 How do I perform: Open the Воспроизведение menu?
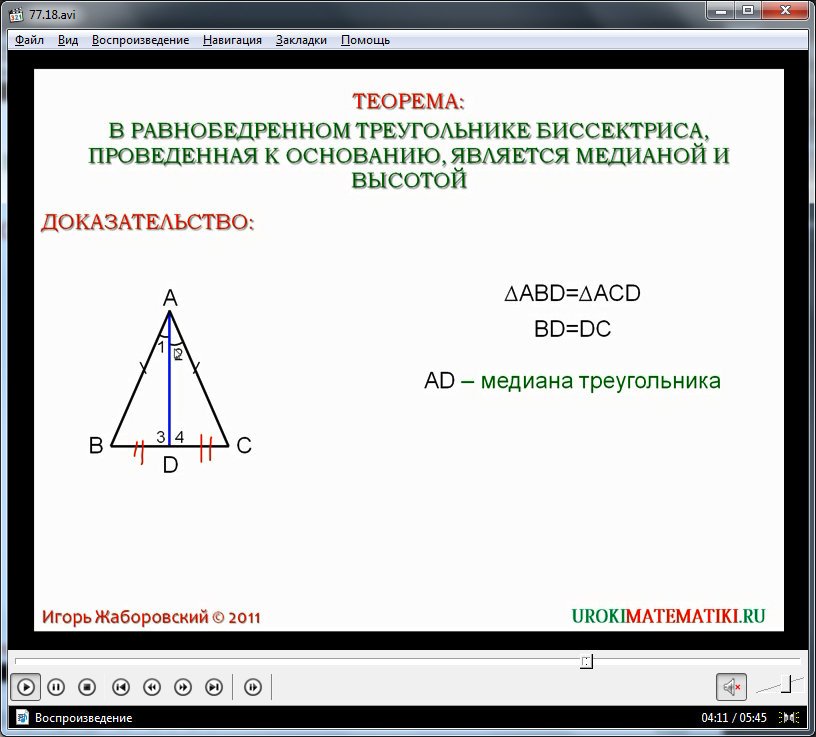pyautogui.click(x=140, y=40)
